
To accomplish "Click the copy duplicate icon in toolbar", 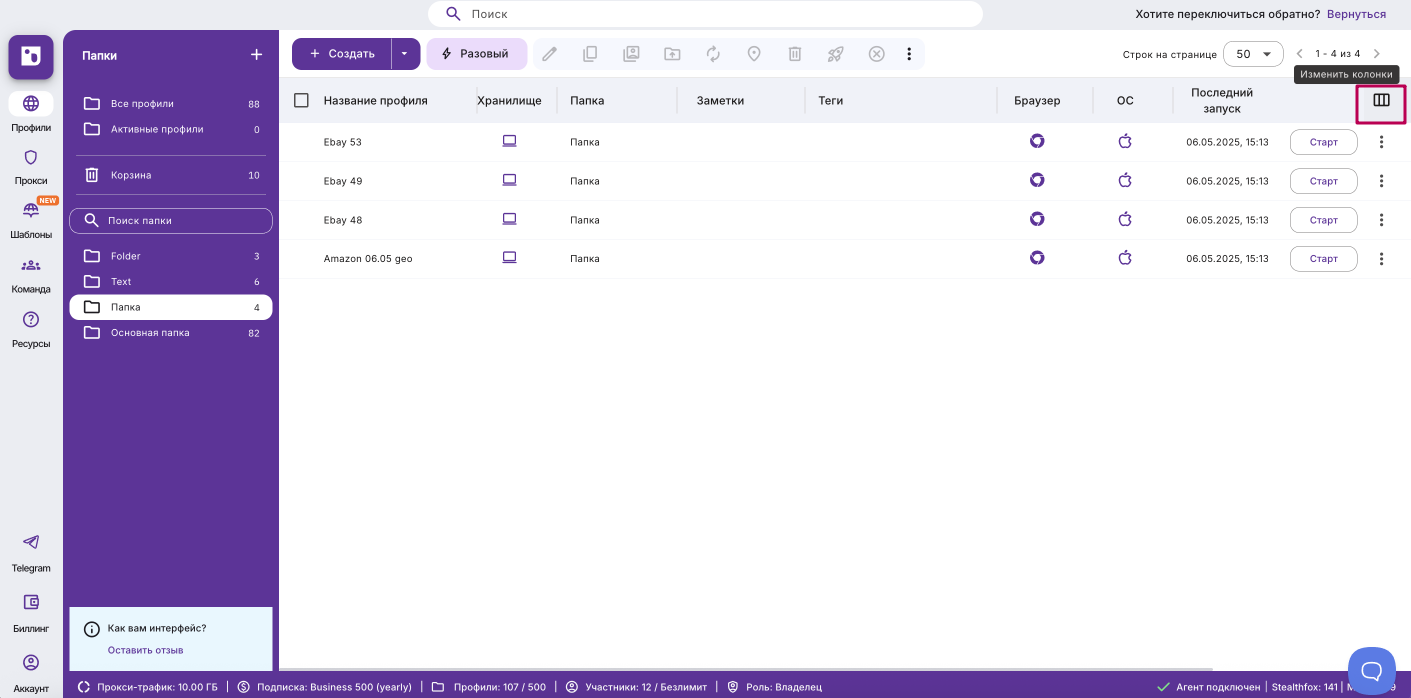I will tap(590, 54).
